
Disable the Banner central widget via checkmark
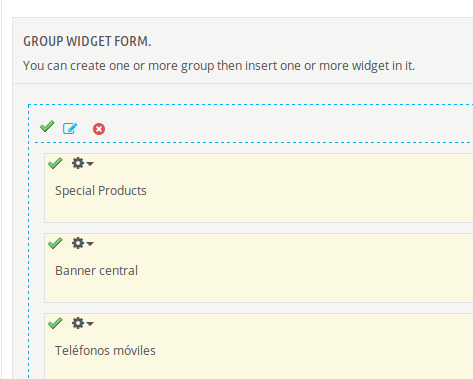[55, 243]
